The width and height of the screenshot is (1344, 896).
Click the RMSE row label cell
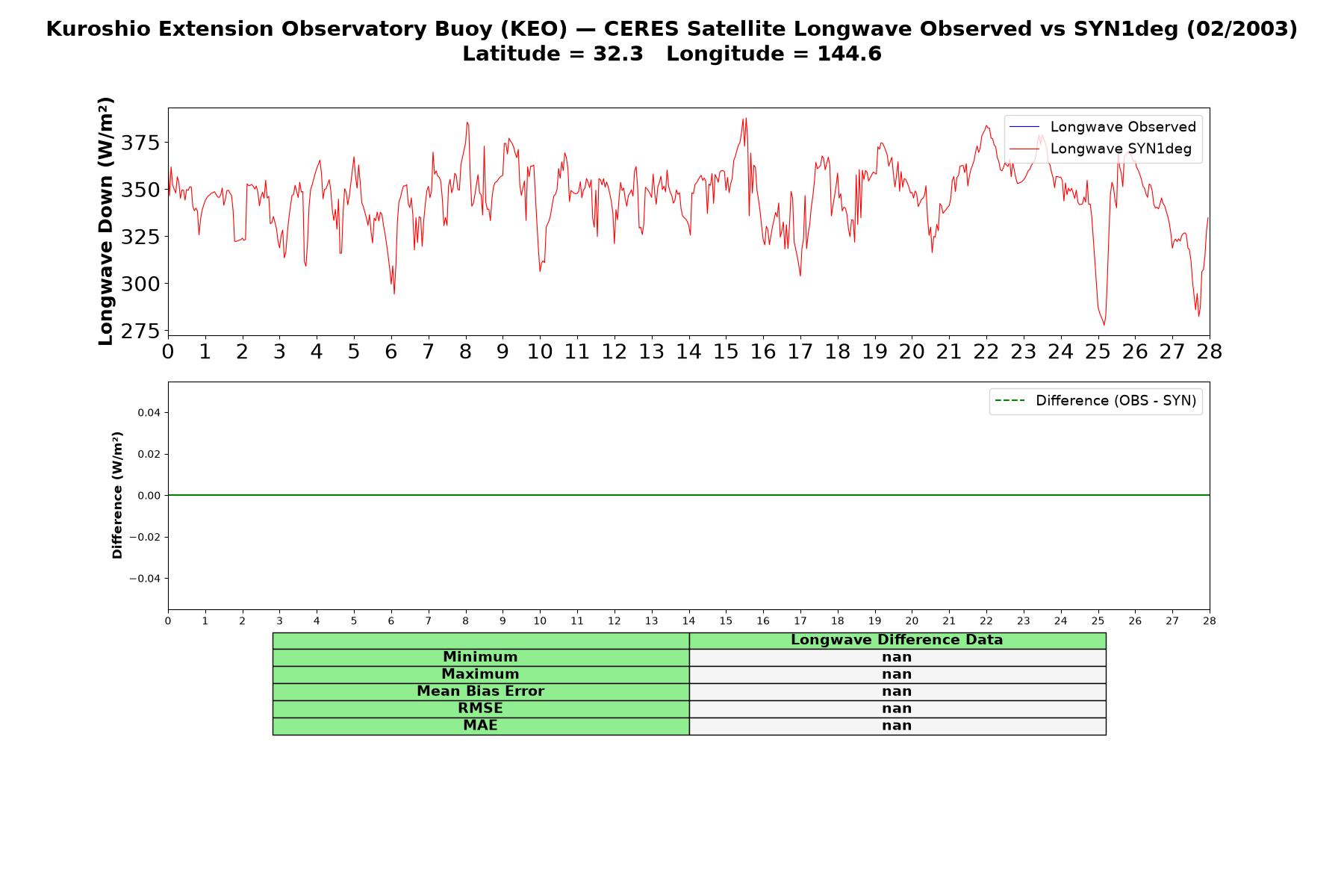coord(481,709)
